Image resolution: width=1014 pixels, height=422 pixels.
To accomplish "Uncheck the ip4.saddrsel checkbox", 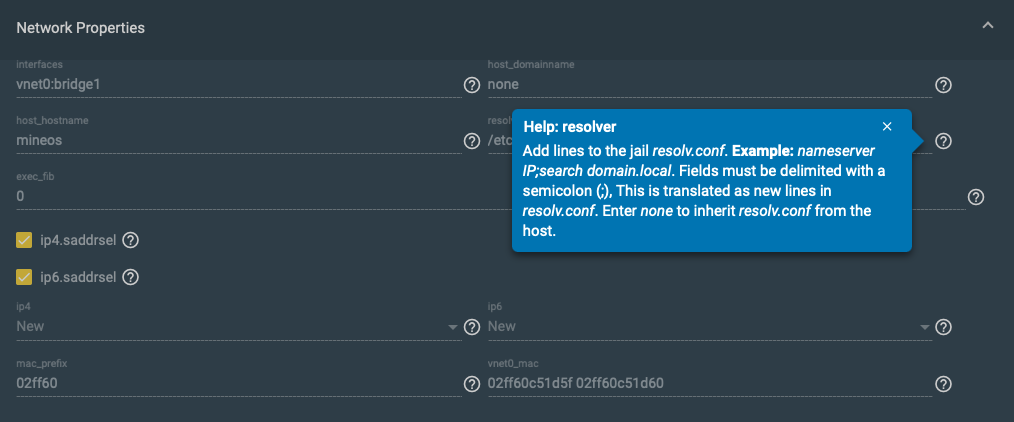I will coord(24,240).
